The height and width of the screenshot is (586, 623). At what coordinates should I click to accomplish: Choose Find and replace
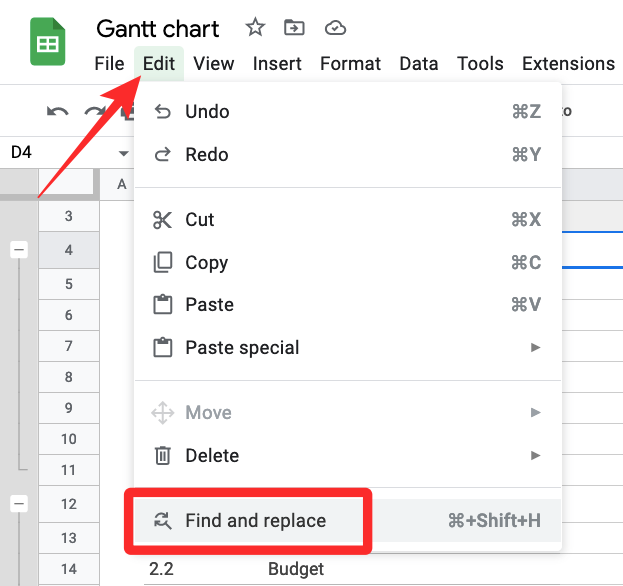[348, 520]
